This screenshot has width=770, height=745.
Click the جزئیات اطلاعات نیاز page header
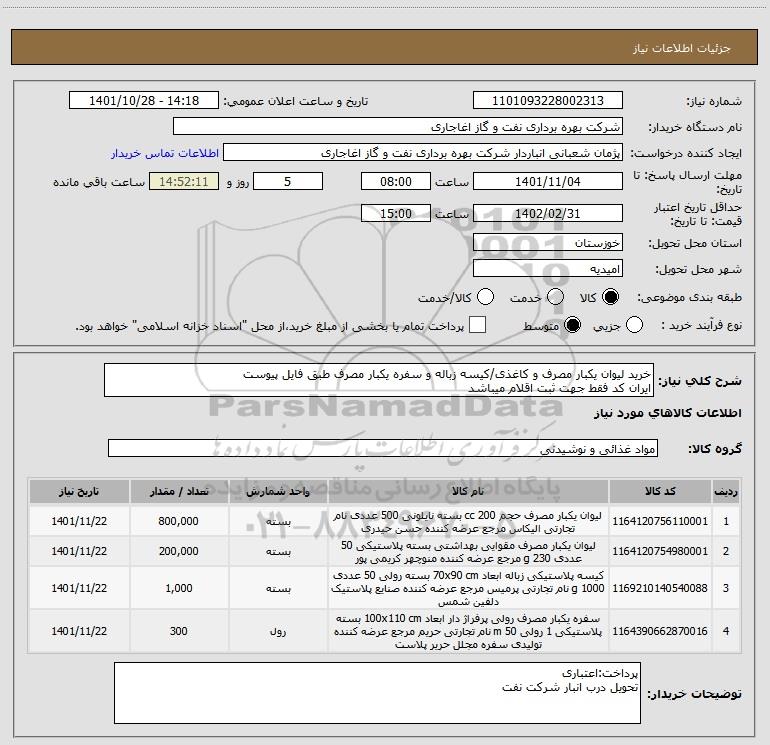pos(682,48)
